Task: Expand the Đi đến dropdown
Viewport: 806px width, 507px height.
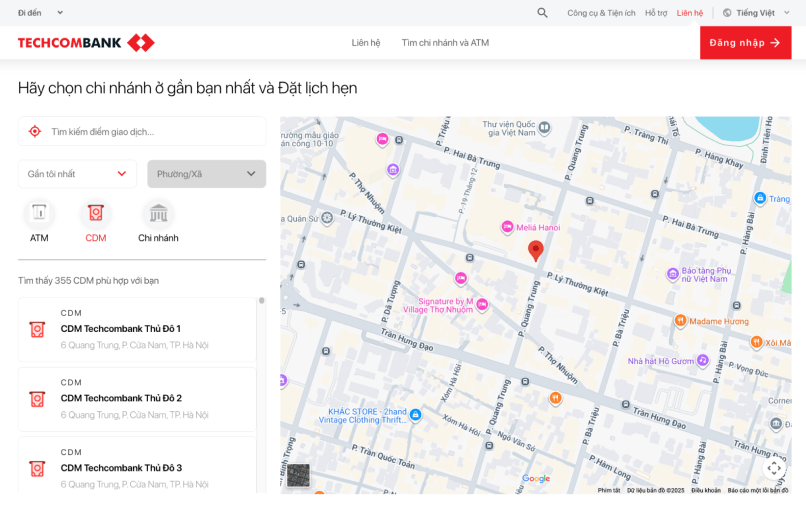Action: 40,13
